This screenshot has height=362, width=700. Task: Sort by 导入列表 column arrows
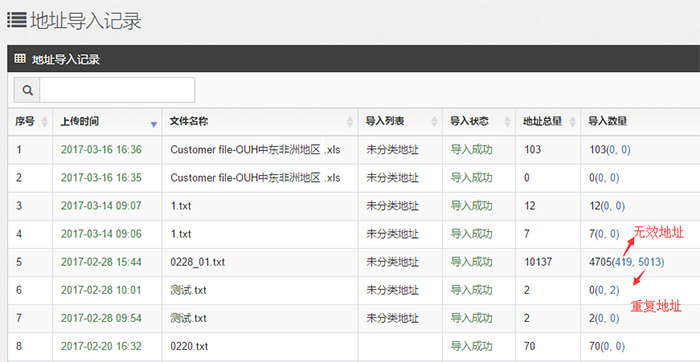434,121
